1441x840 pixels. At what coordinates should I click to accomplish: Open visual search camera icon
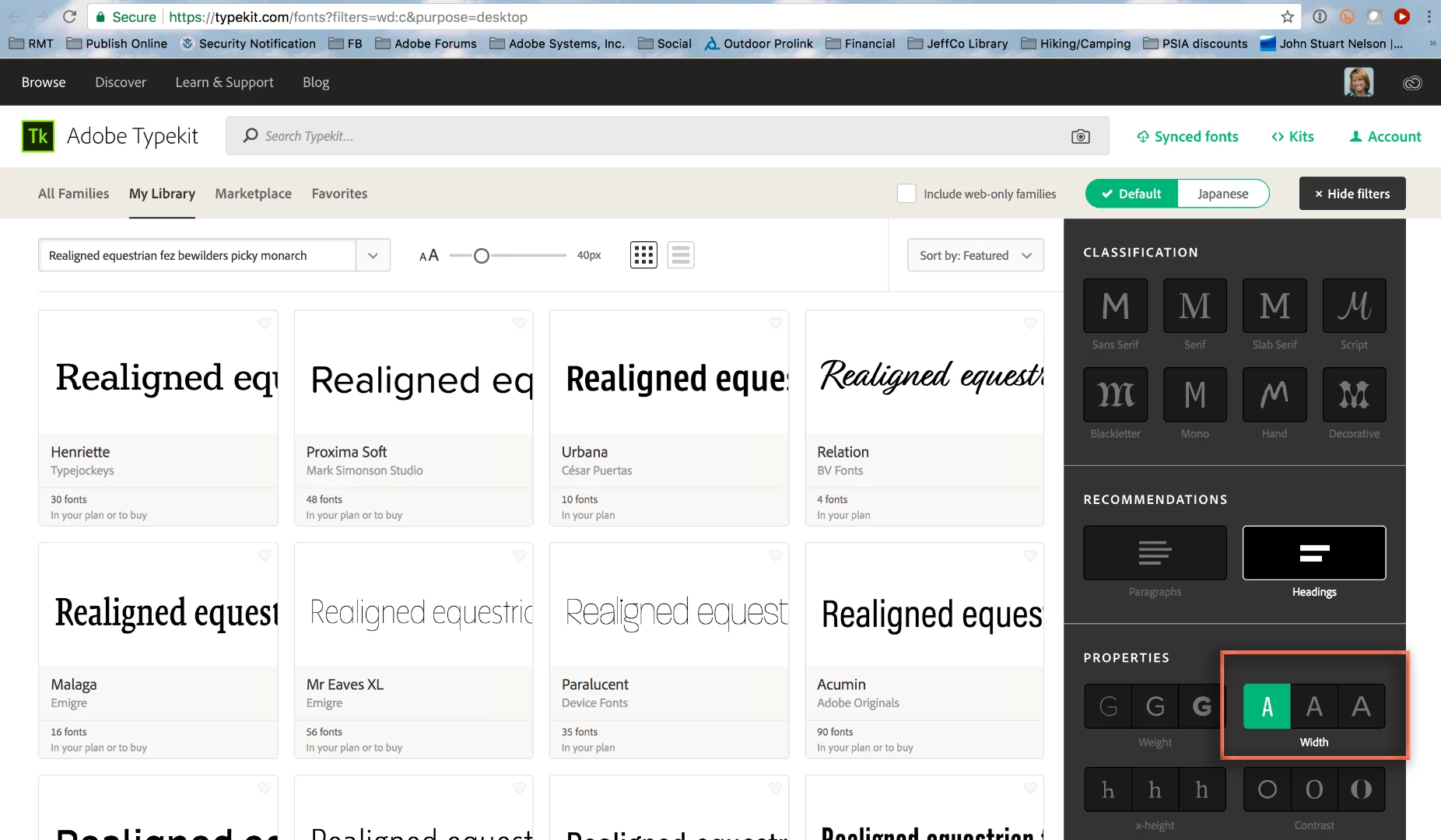1080,136
